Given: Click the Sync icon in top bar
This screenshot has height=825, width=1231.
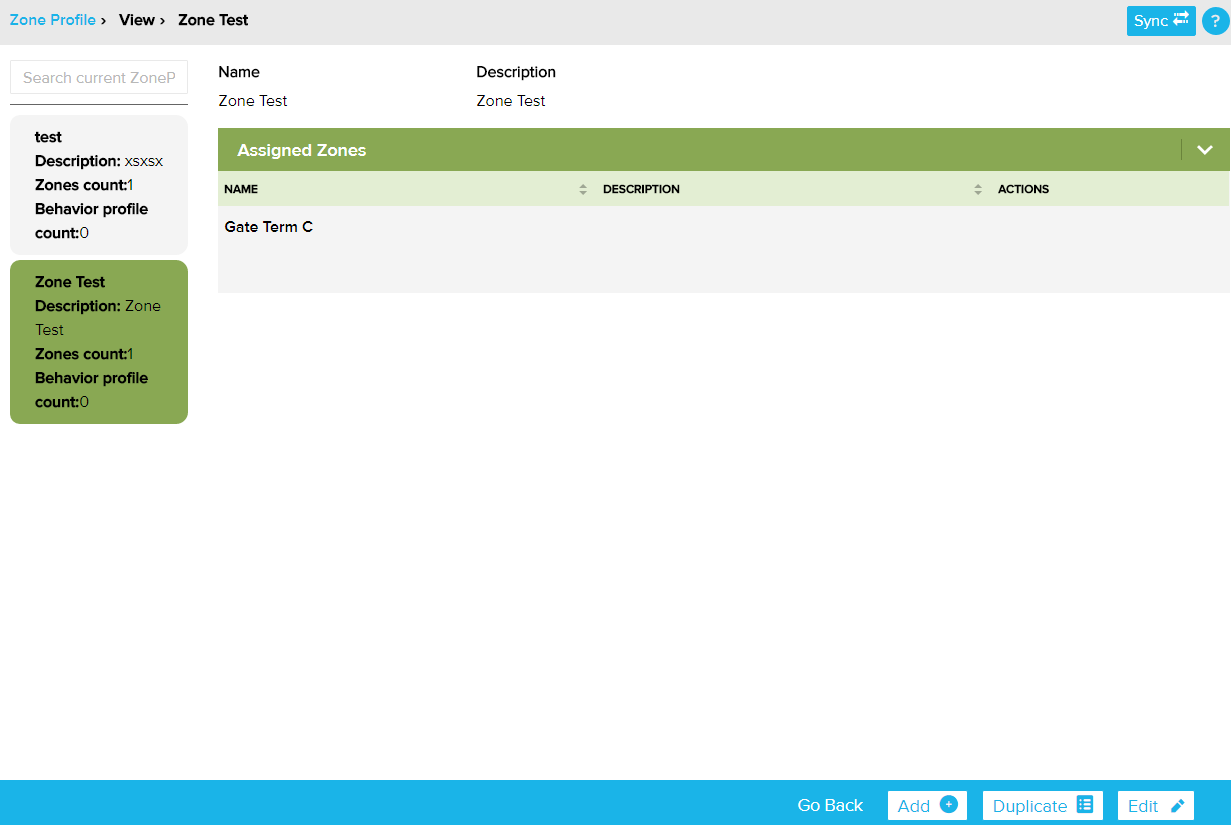Looking at the screenshot, I should click(1180, 20).
